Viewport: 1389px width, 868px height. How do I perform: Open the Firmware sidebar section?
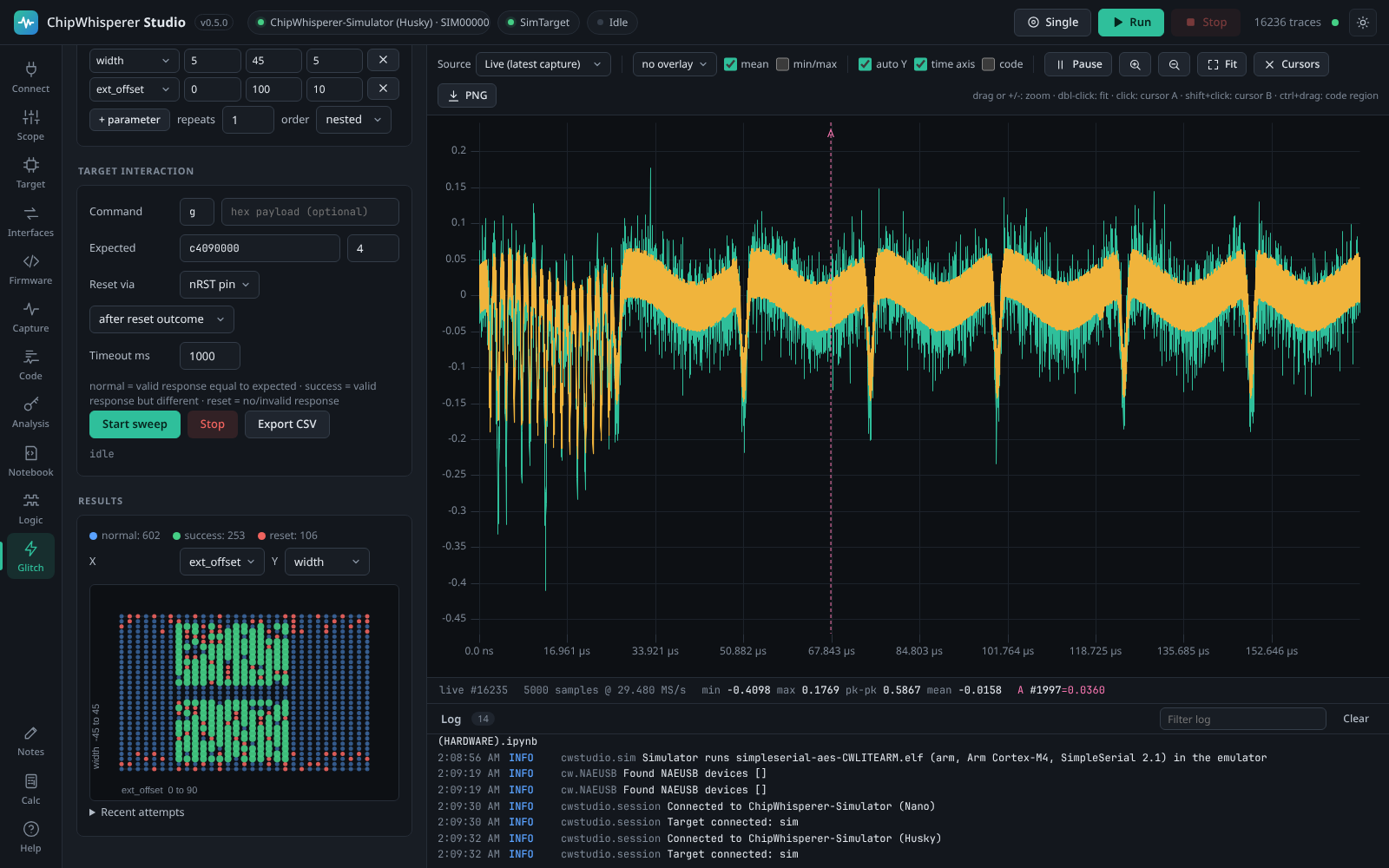click(30, 269)
